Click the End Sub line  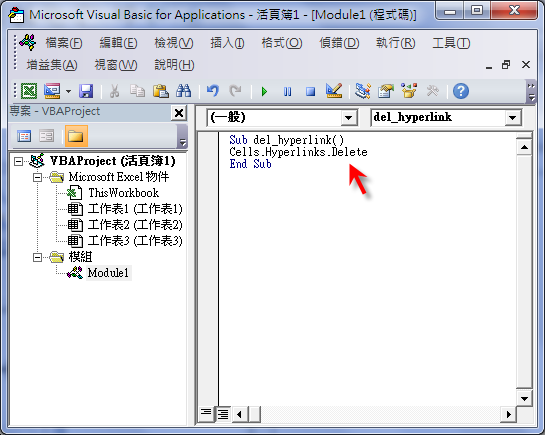click(x=250, y=164)
